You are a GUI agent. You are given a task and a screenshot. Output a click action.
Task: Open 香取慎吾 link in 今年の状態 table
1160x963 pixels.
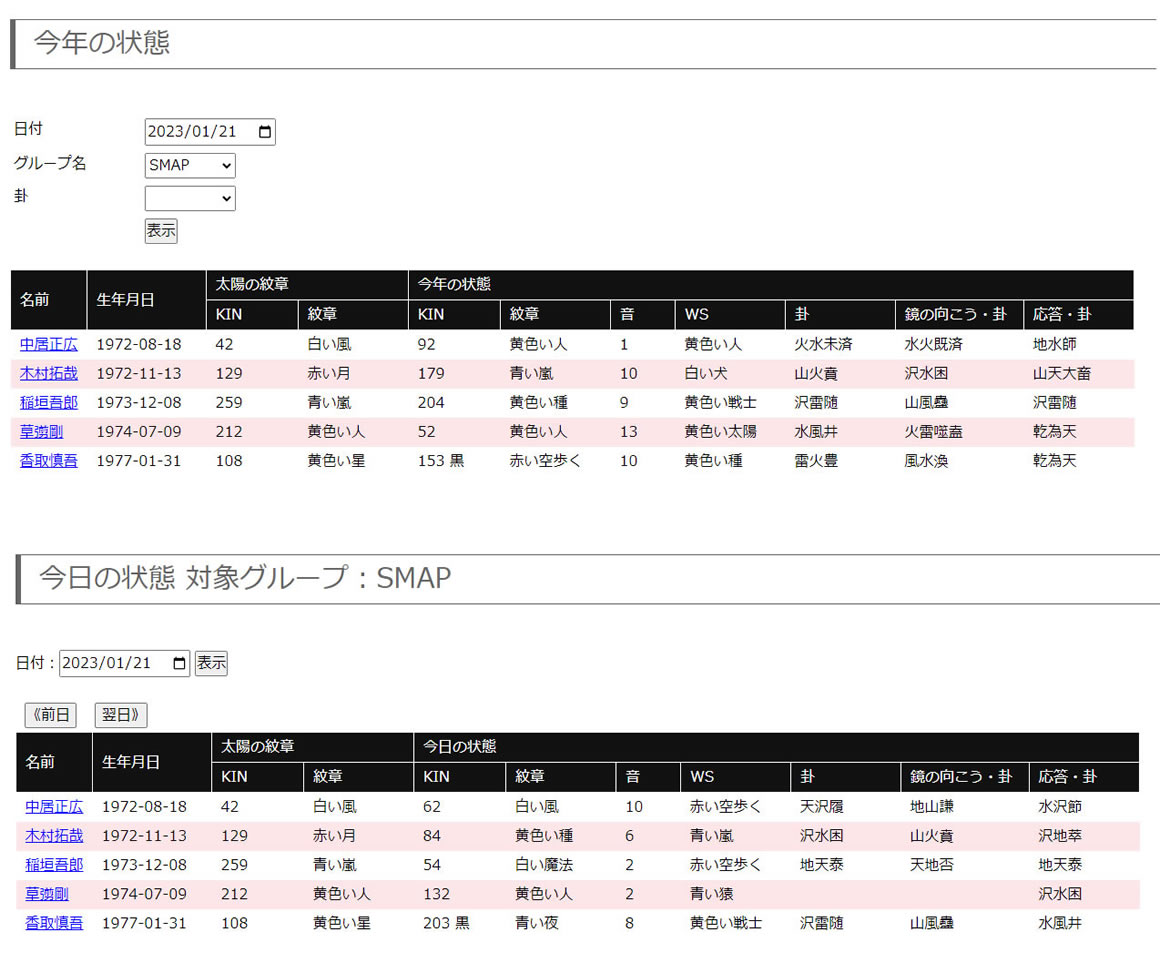click(49, 461)
